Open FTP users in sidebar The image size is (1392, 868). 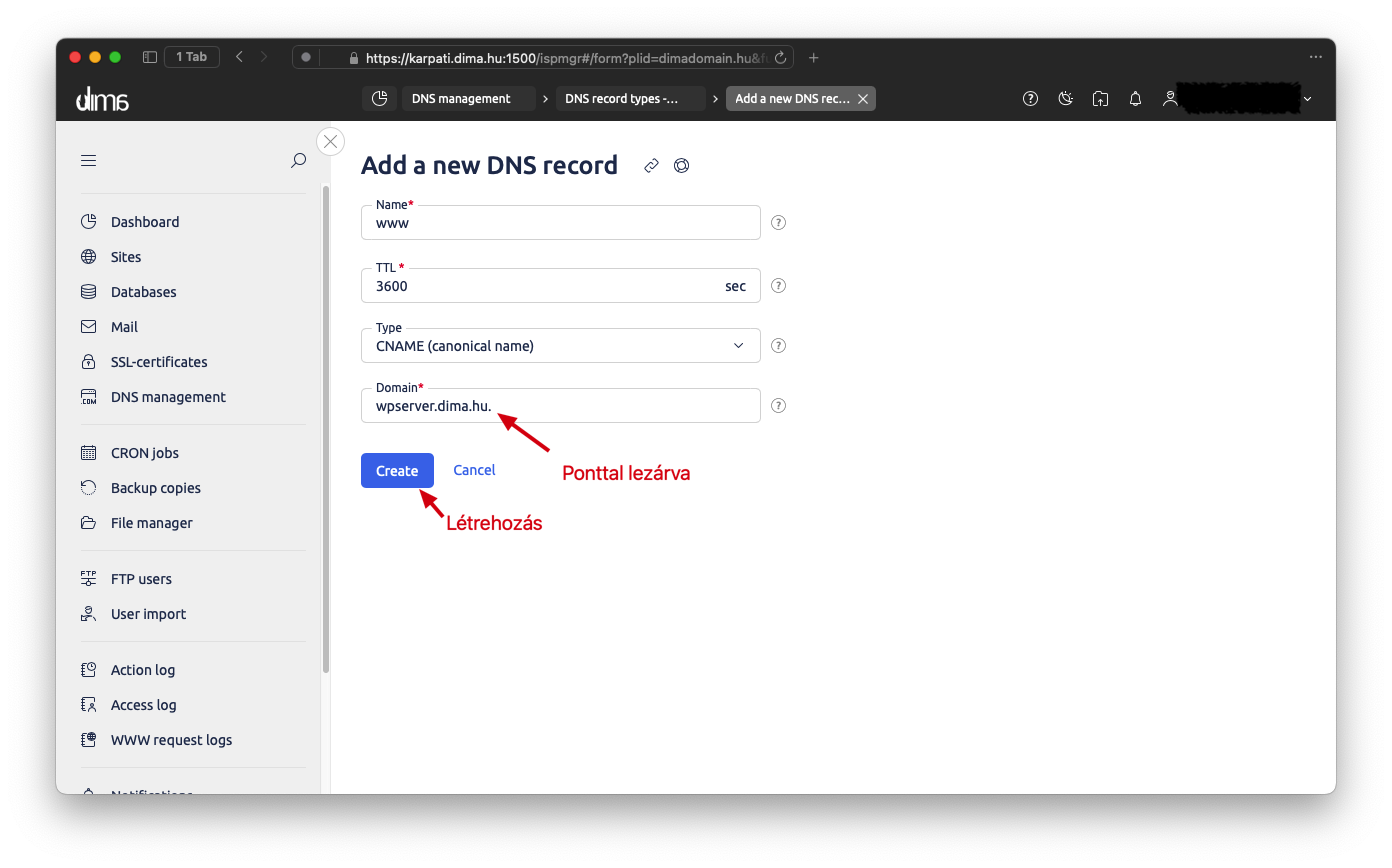[x=141, y=579]
